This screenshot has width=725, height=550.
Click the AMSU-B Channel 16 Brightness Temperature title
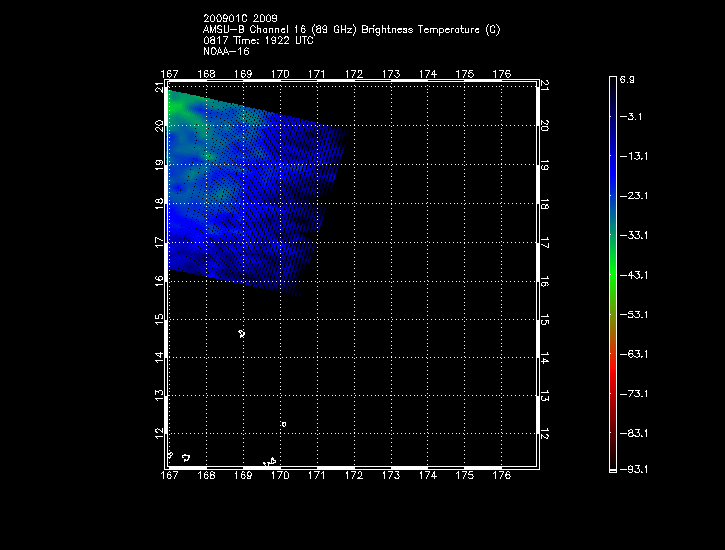click(x=351, y=30)
